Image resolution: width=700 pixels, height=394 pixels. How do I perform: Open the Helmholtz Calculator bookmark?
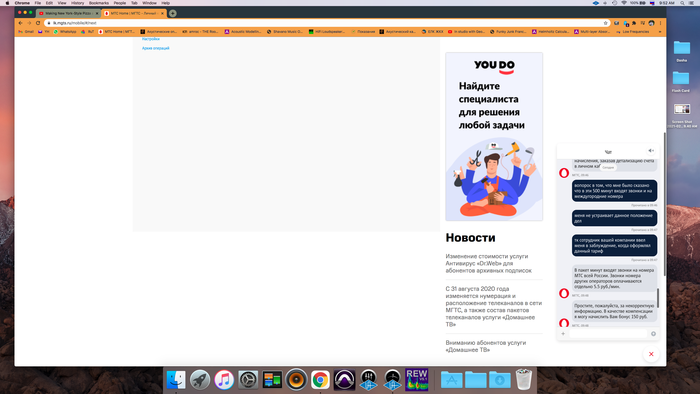pyautogui.click(x=550, y=32)
